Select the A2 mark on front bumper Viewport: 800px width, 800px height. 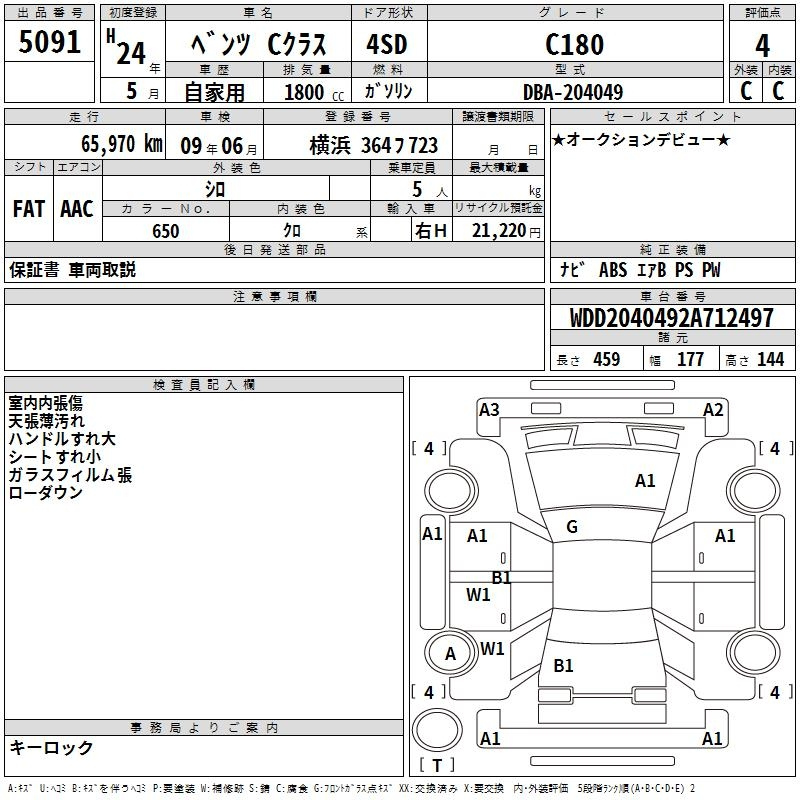coord(713,410)
